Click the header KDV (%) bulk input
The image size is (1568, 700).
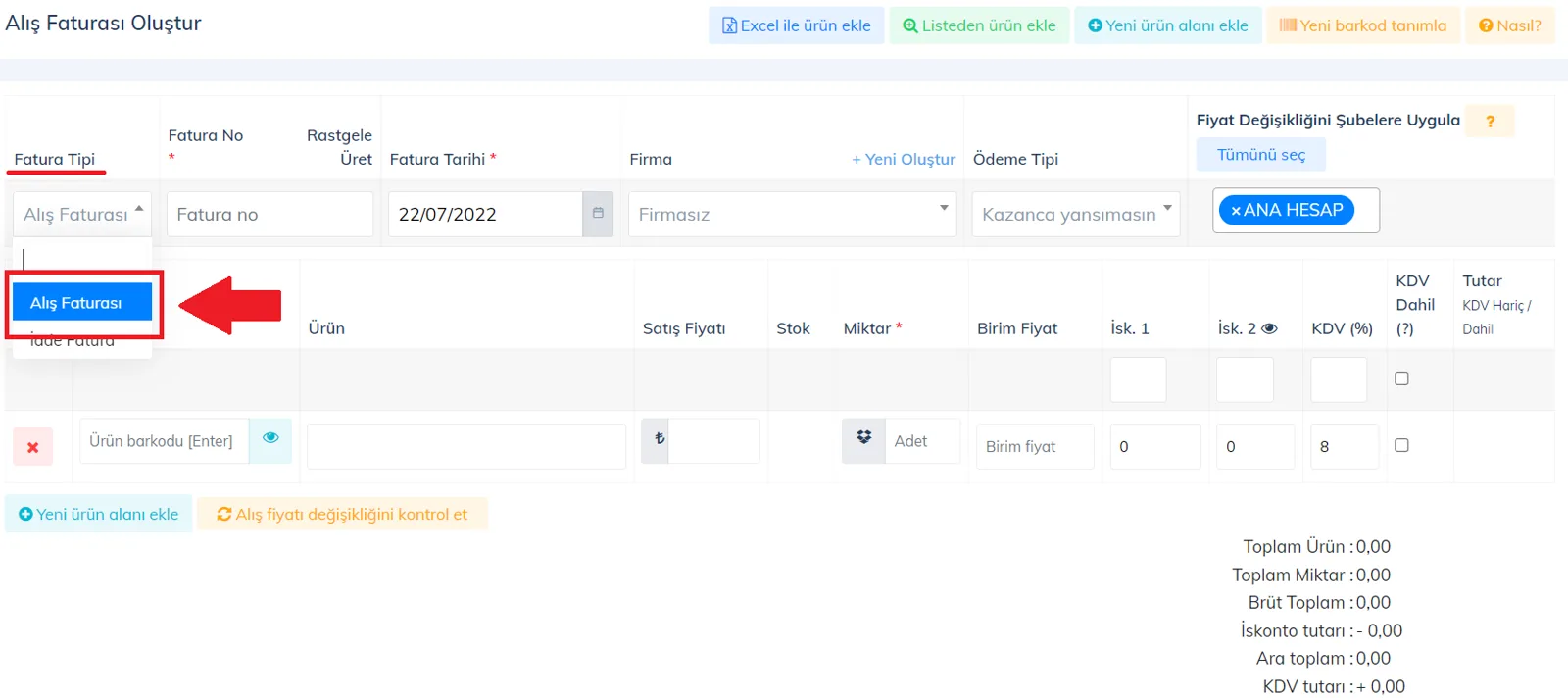[x=1339, y=379]
